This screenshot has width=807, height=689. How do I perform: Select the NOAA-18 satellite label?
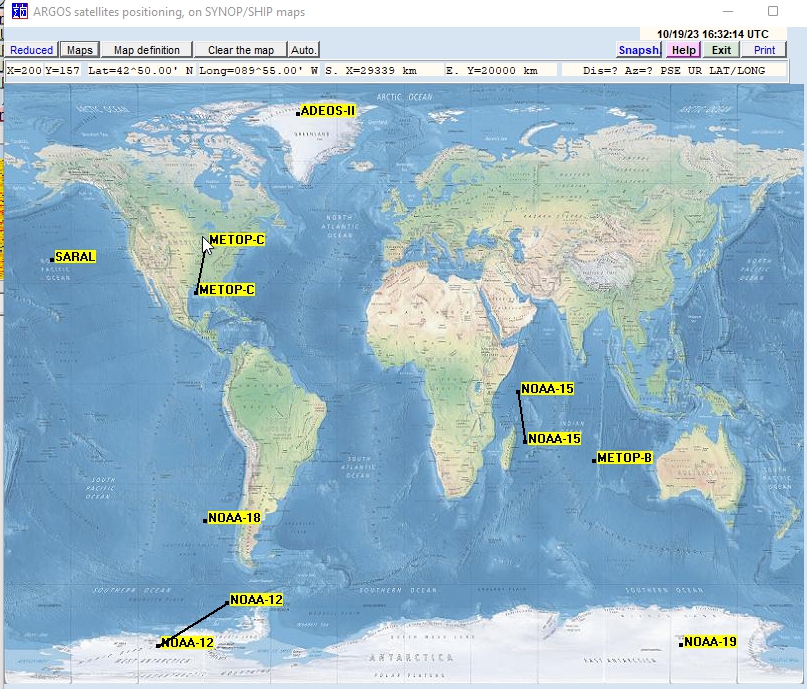pos(234,518)
